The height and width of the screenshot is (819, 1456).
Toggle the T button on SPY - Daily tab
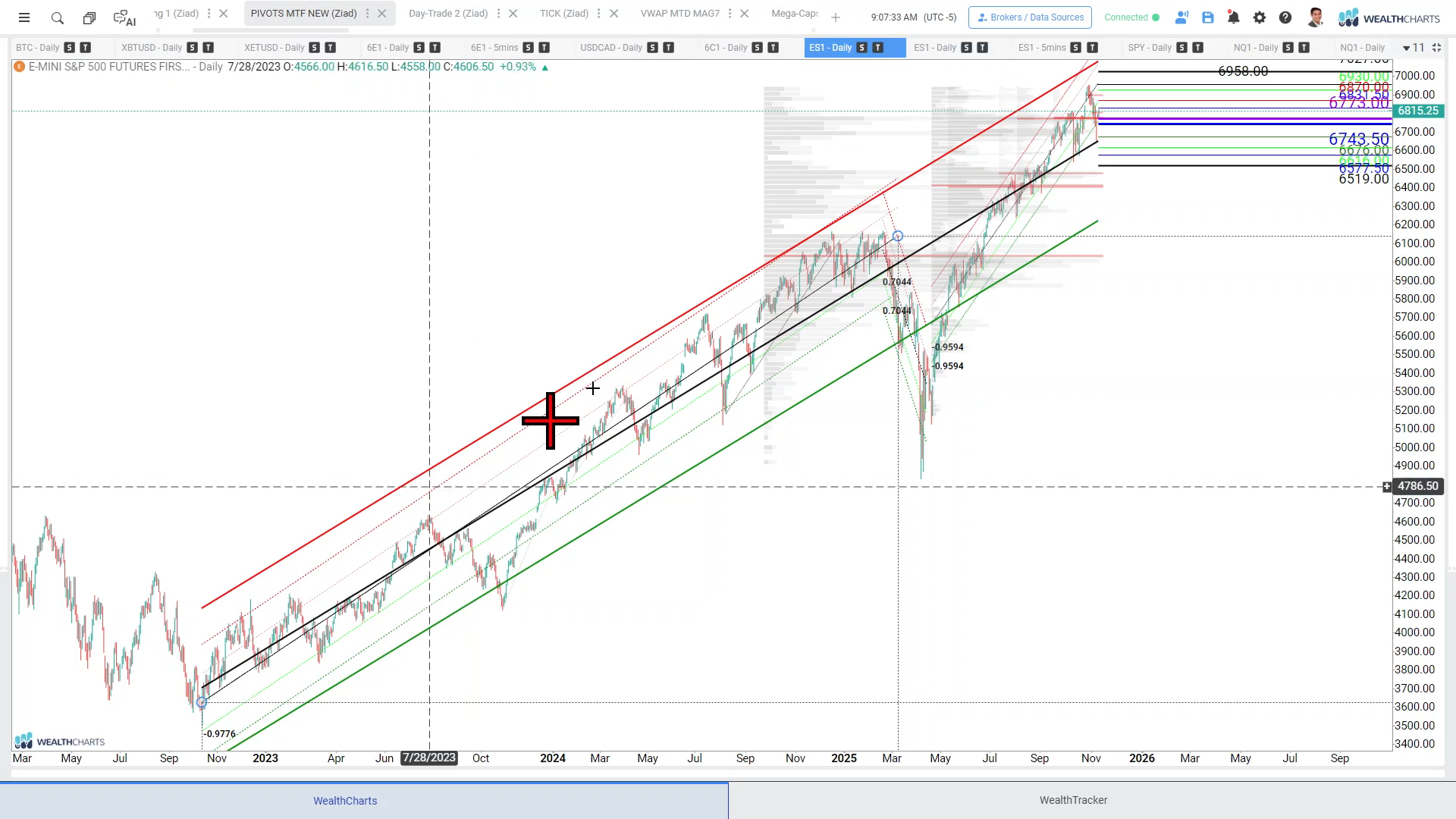coord(1198,47)
